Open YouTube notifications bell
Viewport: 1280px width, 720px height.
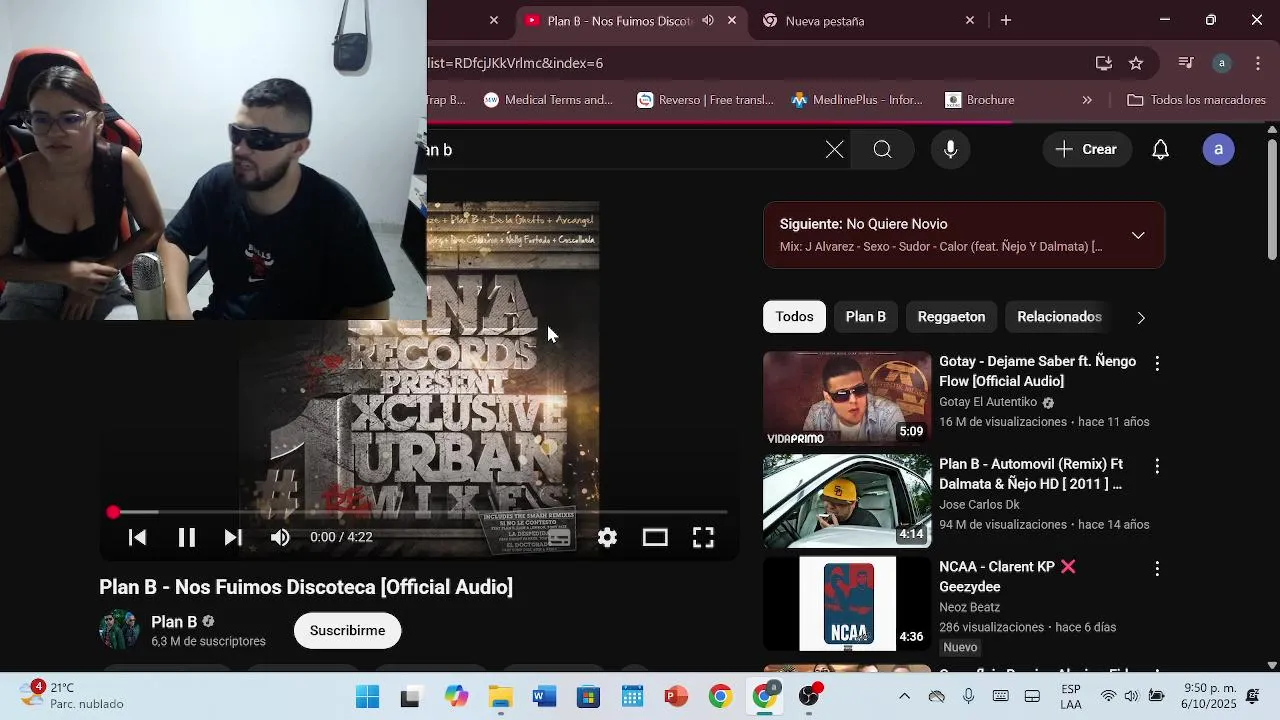(1160, 150)
